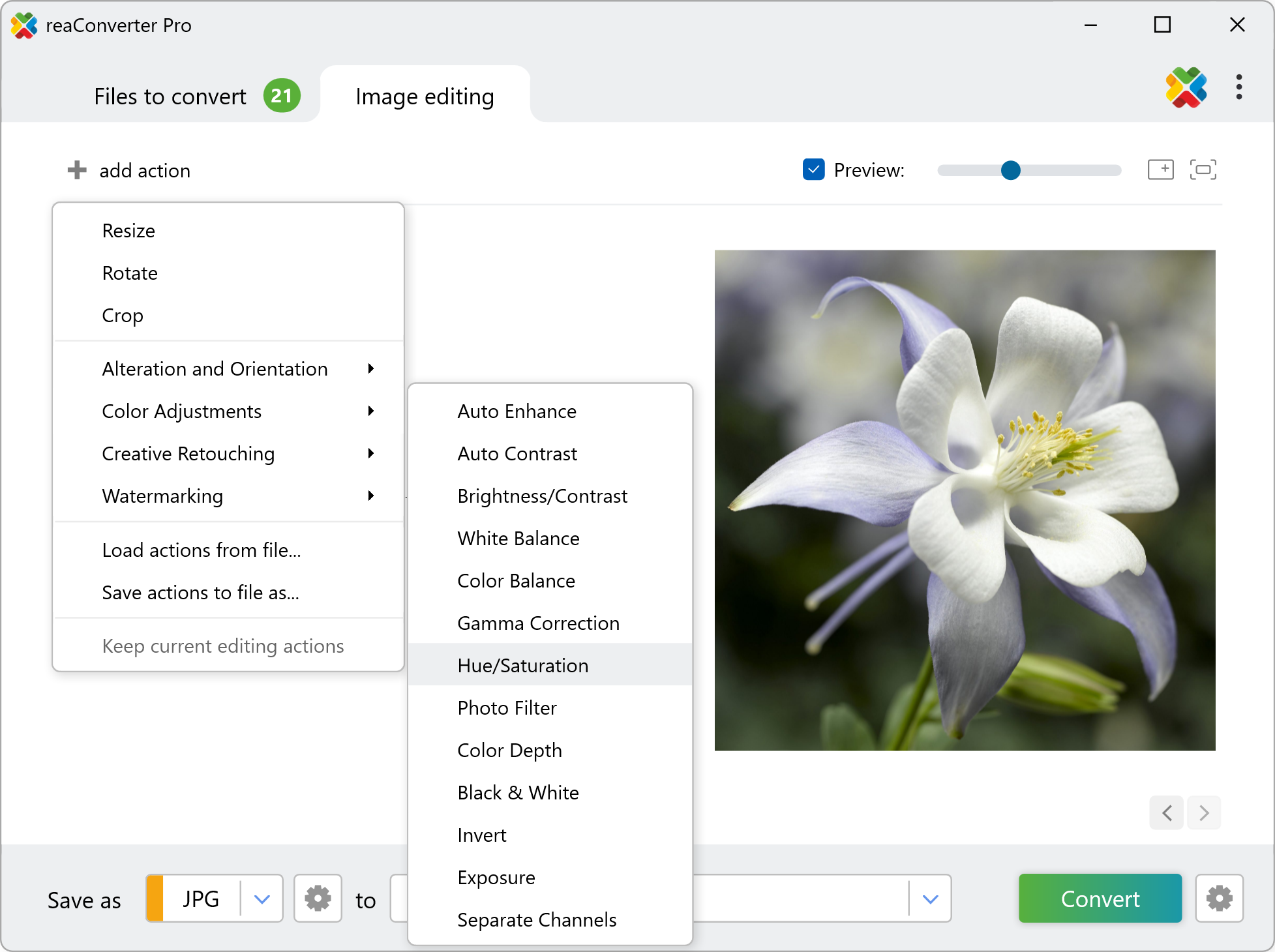Open the three-dot options menu

coord(1238,87)
